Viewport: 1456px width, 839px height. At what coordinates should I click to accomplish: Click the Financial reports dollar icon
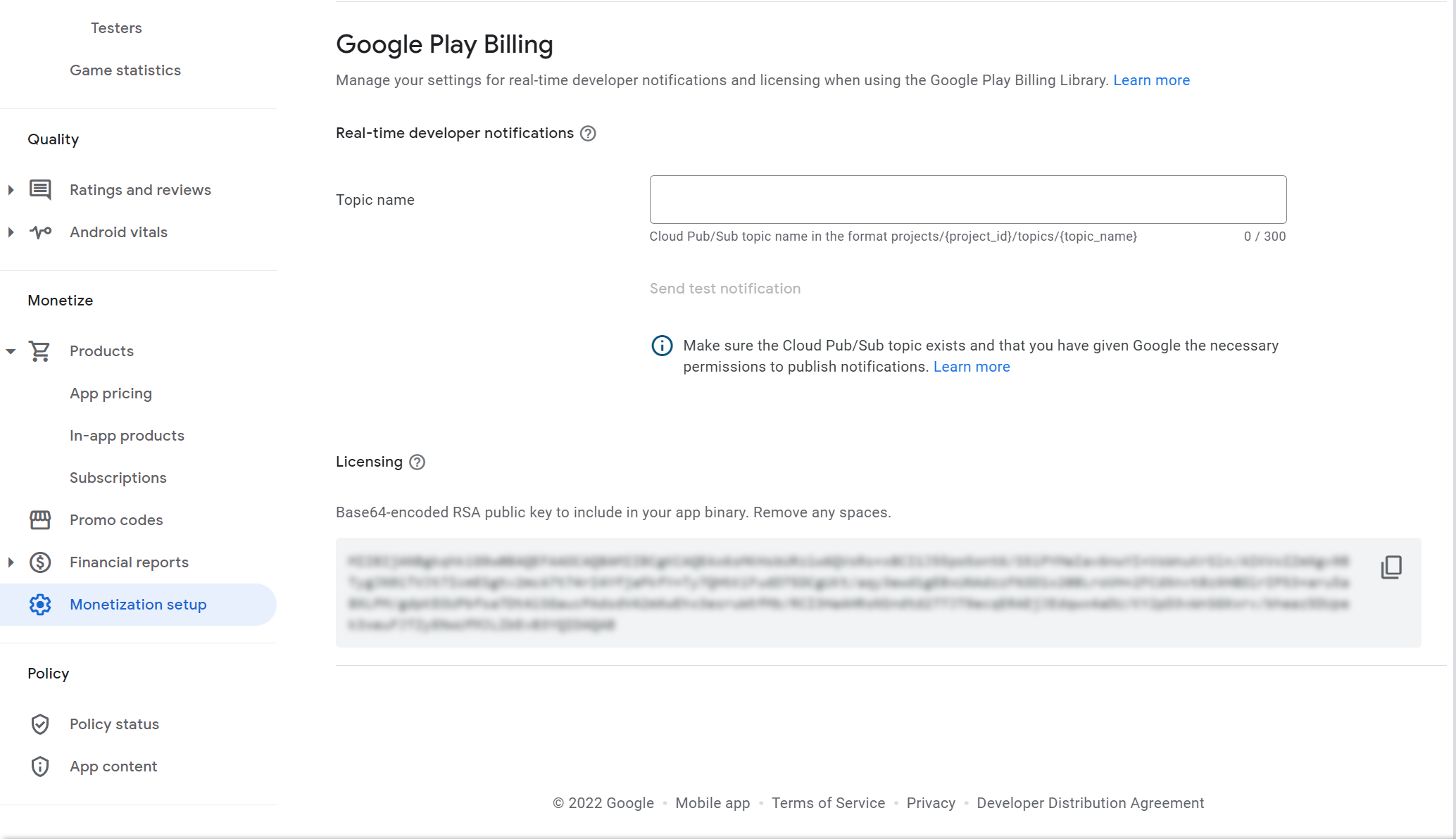[40, 562]
